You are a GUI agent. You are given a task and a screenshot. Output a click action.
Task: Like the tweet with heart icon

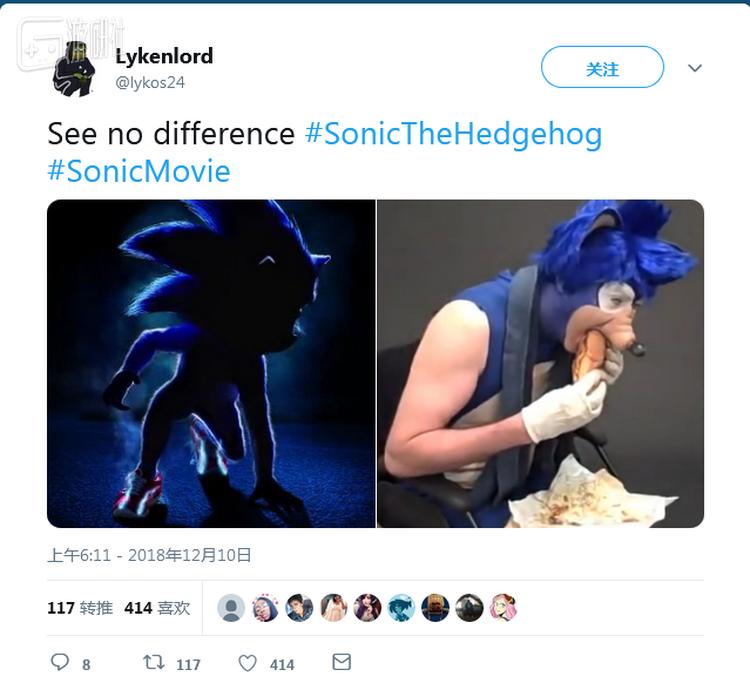[247, 662]
